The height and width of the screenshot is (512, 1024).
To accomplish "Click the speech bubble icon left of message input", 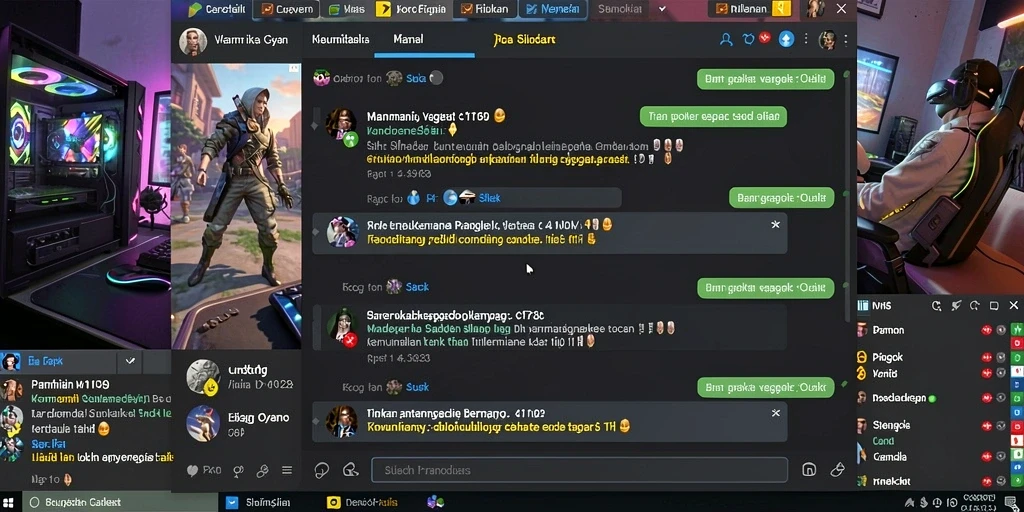I will [x=322, y=470].
